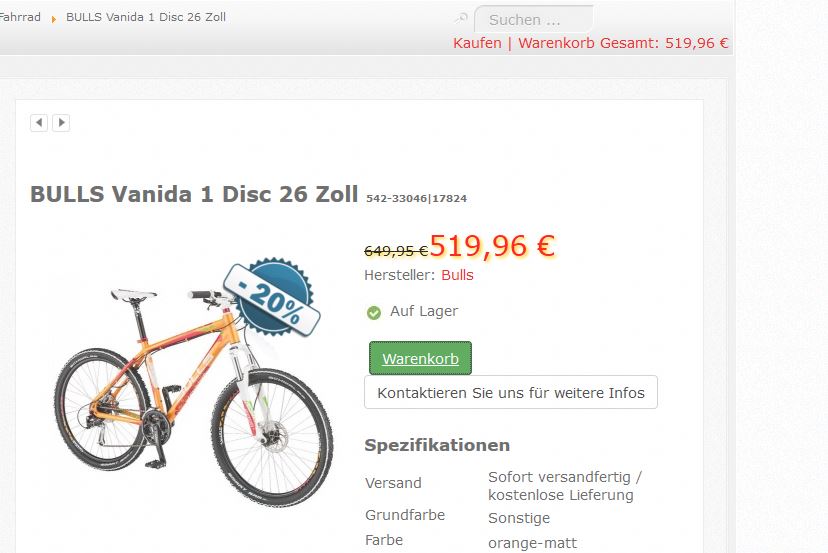Click the crossed-out 649,95 € price
The height and width of the screenshot is (553, 828).
[x=396, y=250]
